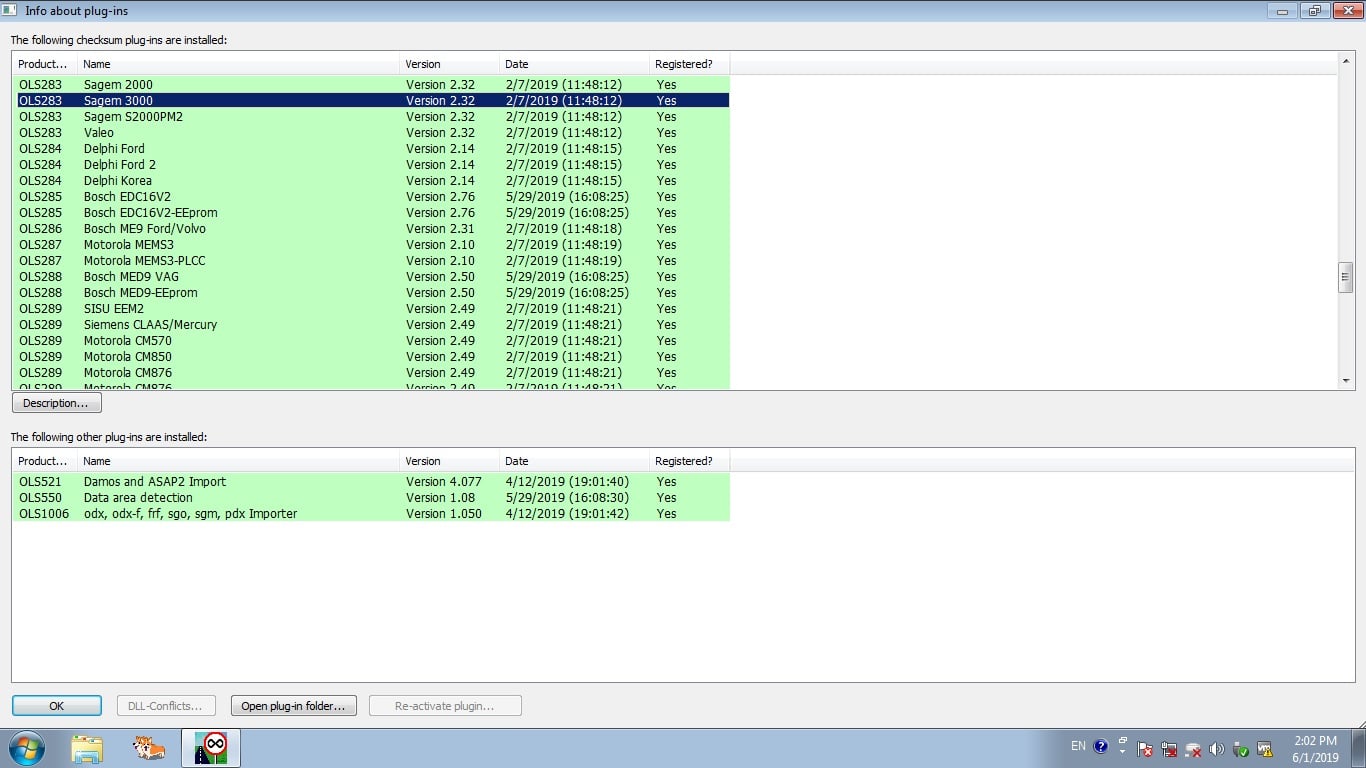This screenshot has height=768, width=1366.
Task: Open the Windows Start menu
Action: pos(26,747)
